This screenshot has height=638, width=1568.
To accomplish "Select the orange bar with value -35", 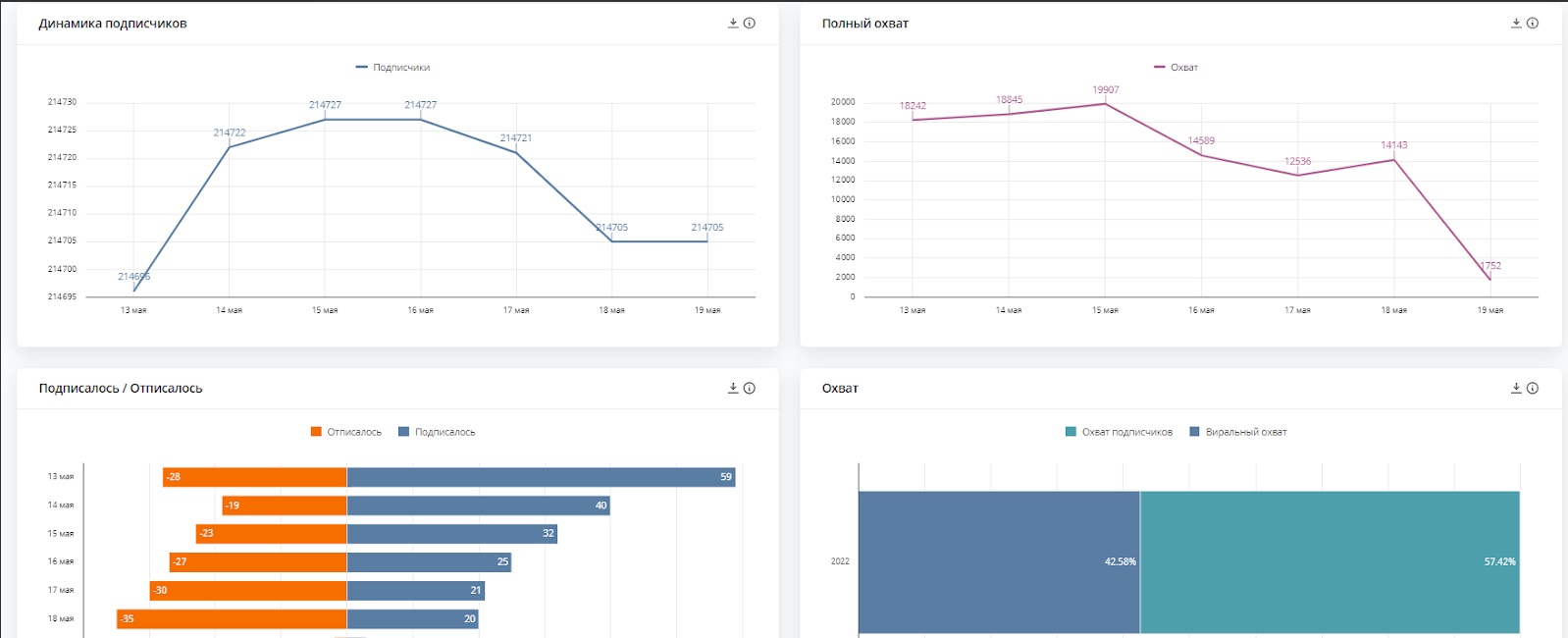I will pyautogui.click(x=232, y=619).
